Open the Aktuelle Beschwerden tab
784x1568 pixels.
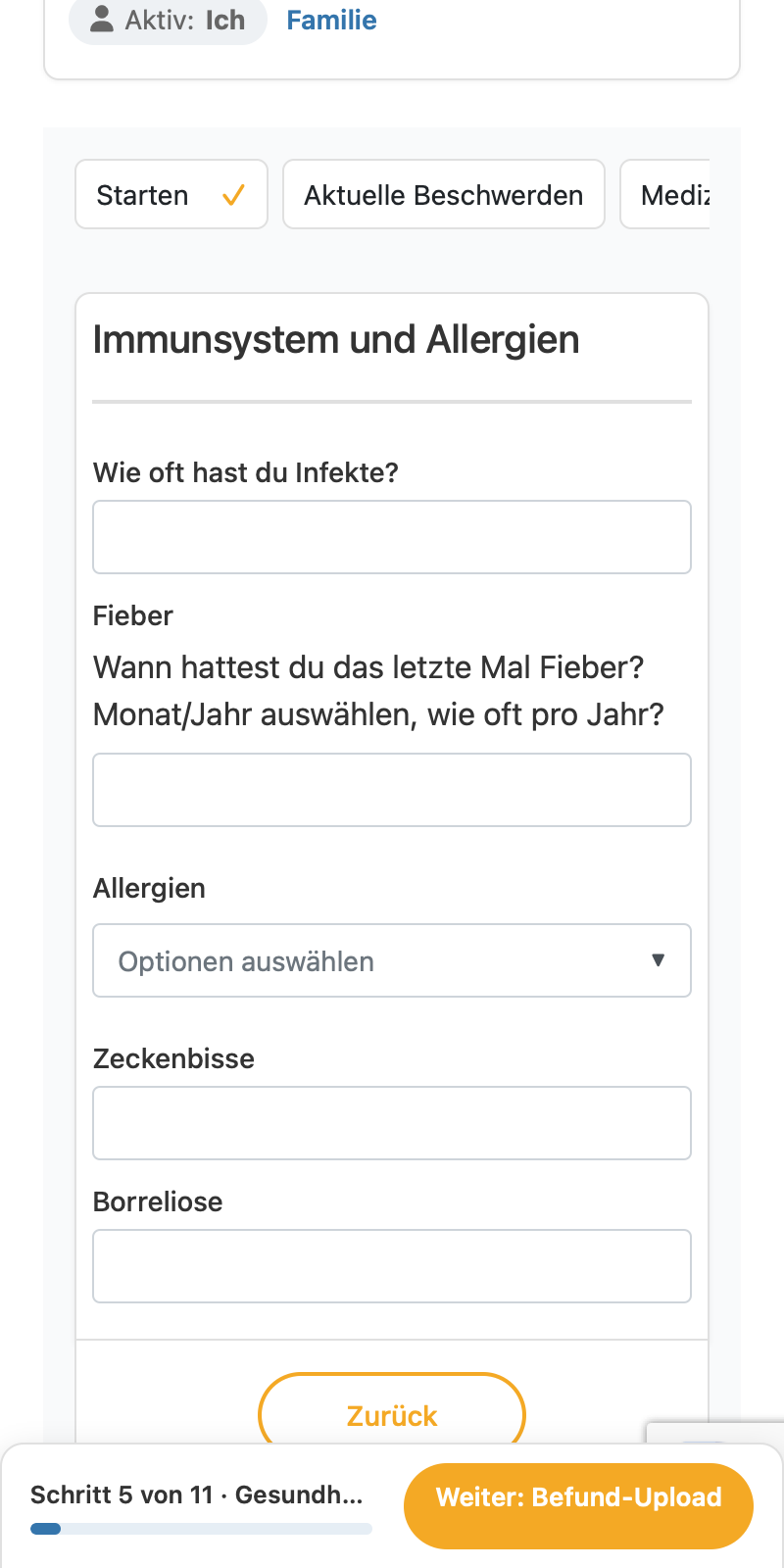pos(444,195)
